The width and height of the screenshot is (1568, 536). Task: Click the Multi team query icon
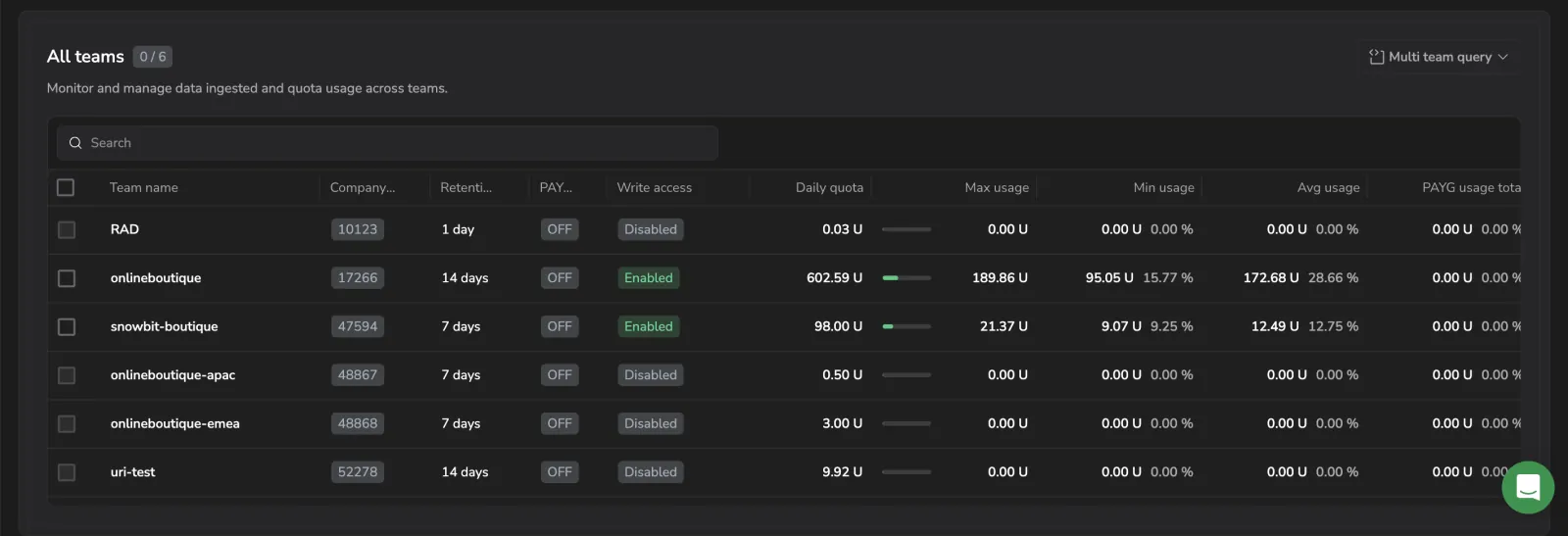point(1377,57)
